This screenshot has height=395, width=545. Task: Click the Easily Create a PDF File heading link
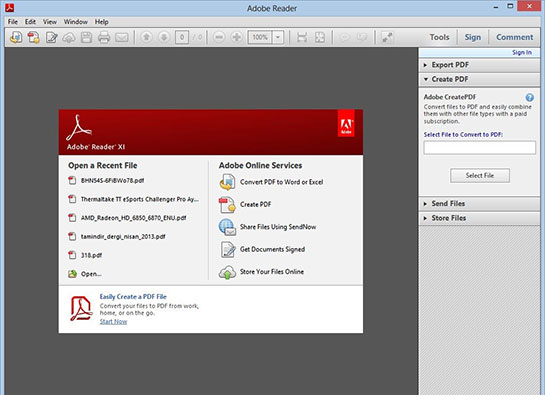[133, 297]
